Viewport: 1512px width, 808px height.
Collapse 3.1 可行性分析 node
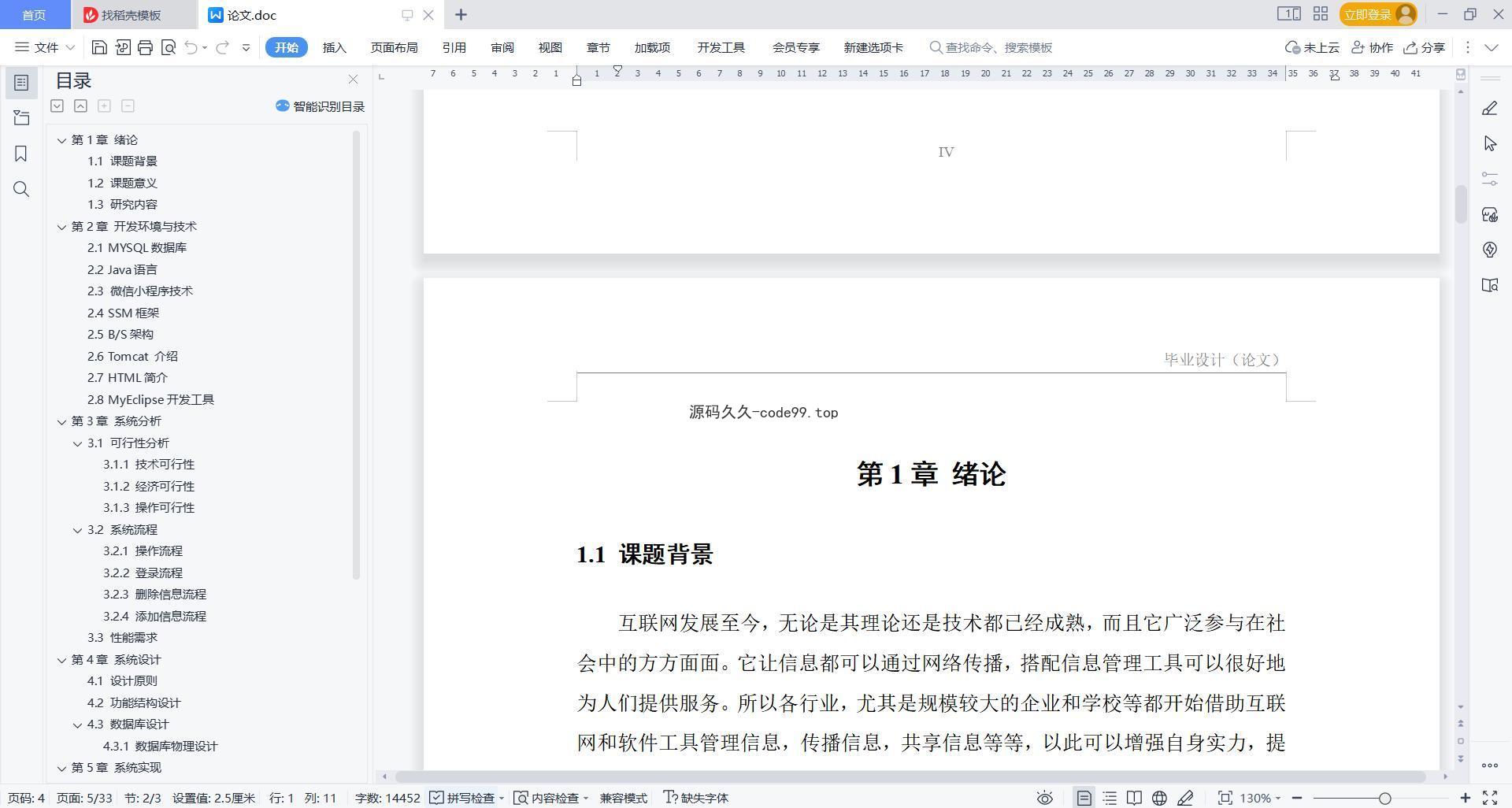(x=77, y=443)
